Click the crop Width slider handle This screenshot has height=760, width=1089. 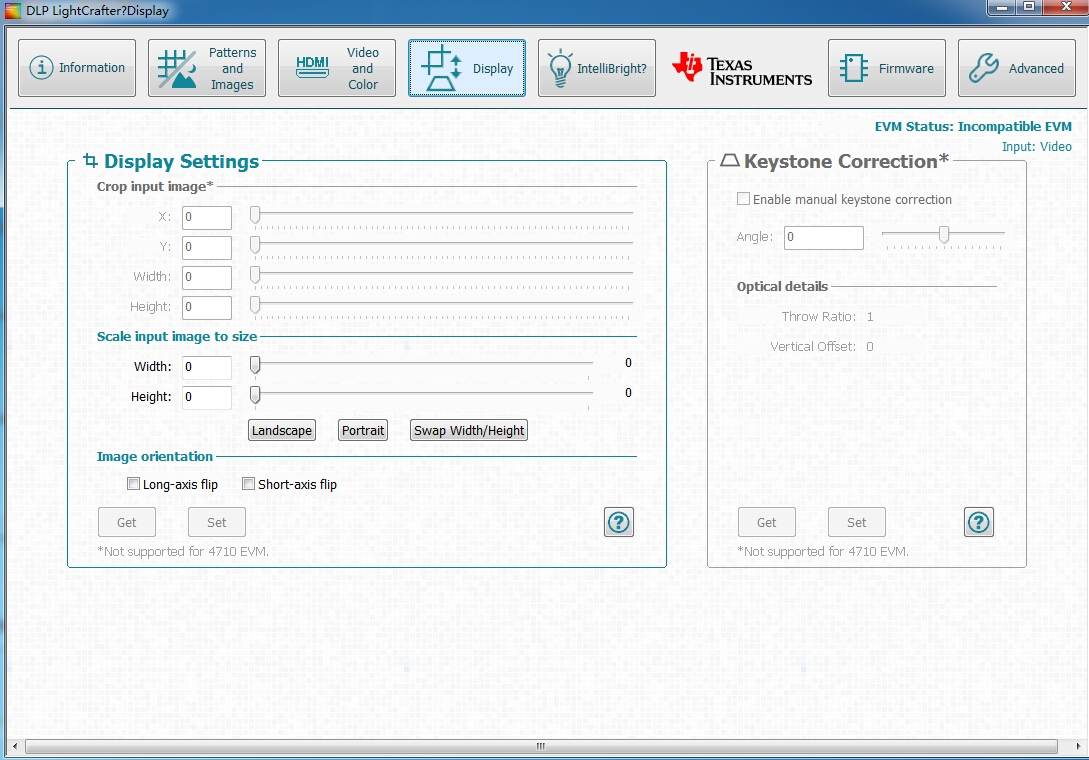click(255, 274)
